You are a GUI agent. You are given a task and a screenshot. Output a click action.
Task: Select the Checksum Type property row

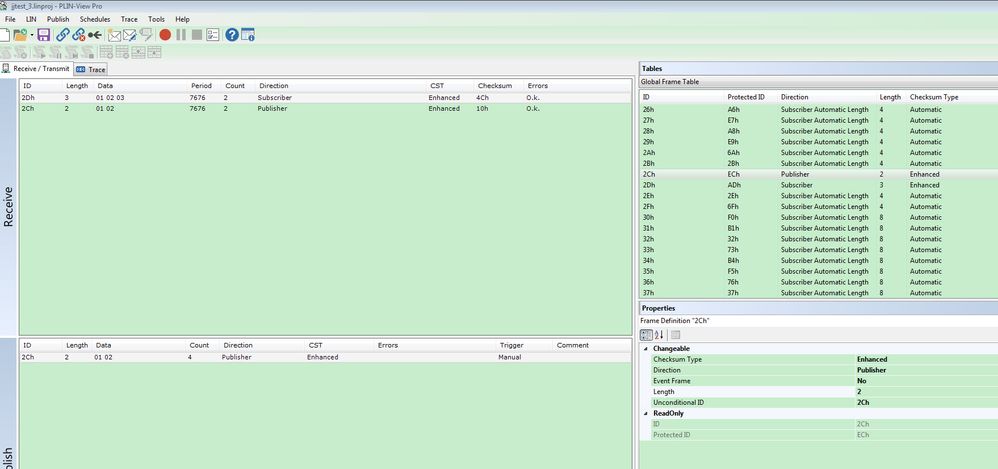tap(824, 360)
